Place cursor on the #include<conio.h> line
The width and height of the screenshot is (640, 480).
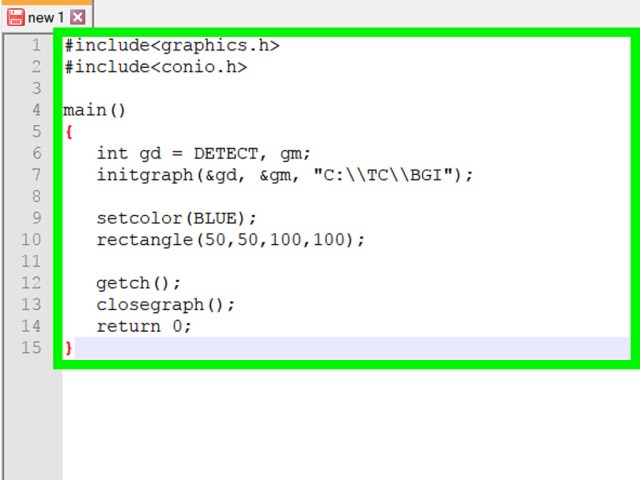[156, 67]
